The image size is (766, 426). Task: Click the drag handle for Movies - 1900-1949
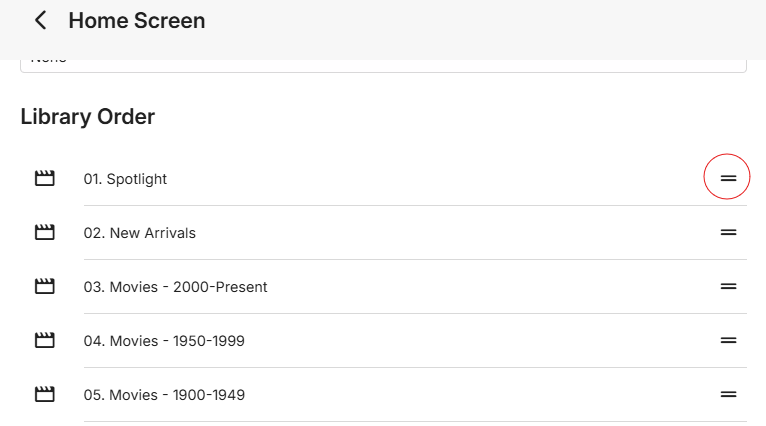pos(728,395)
